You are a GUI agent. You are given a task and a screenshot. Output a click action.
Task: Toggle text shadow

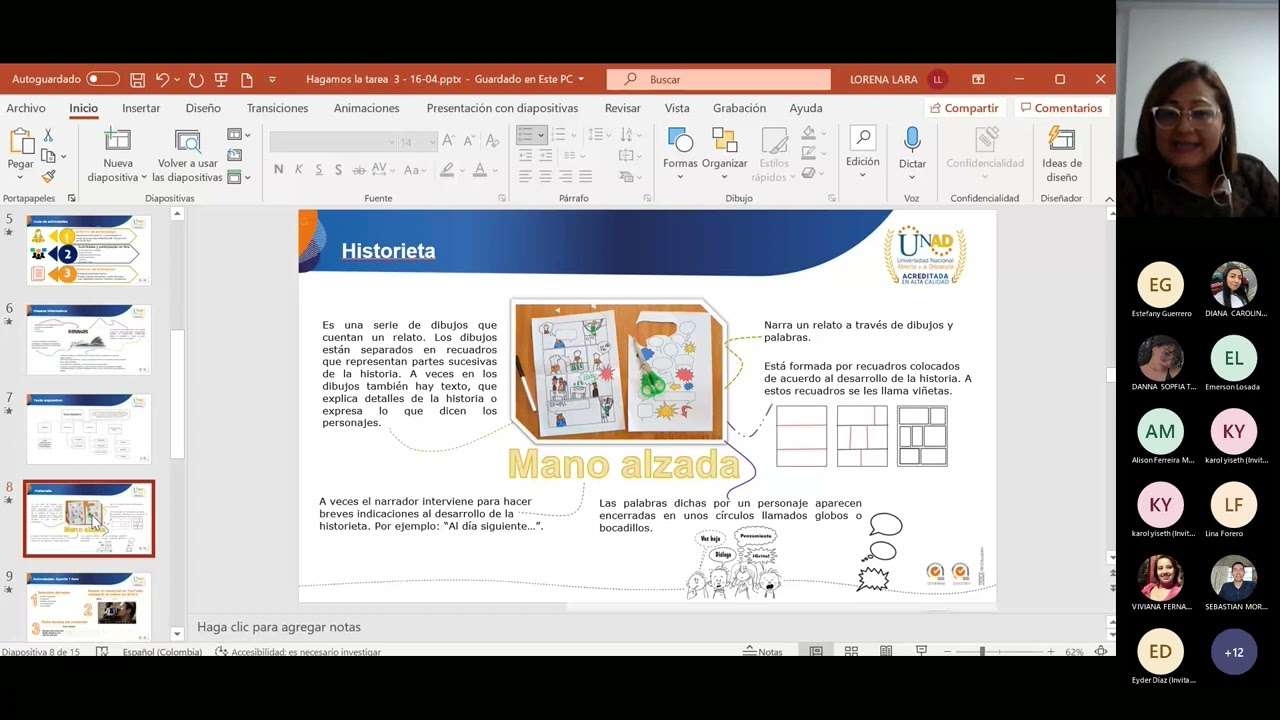[x=338, y=170]
